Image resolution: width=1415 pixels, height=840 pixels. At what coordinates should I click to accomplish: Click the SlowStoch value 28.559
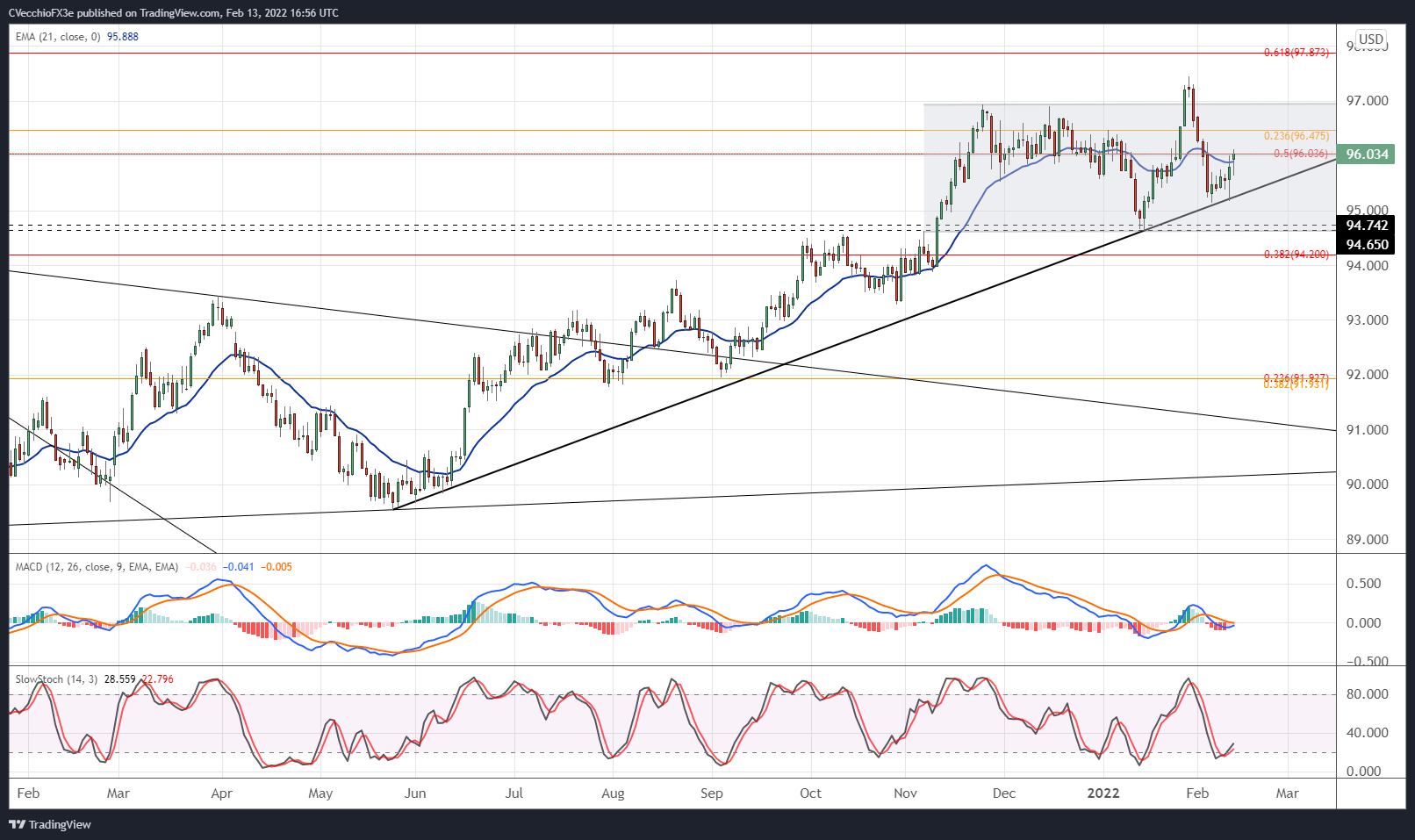(120, 679)
